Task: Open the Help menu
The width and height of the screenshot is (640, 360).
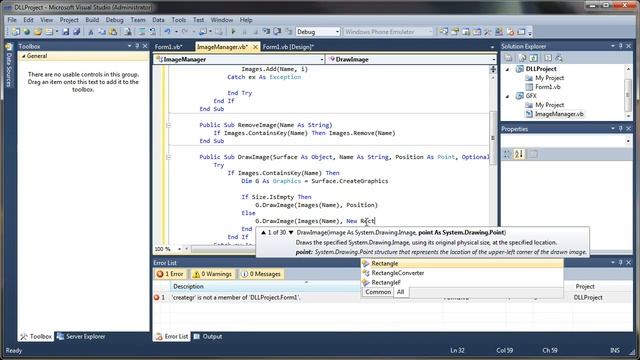Action: point(246,20)
